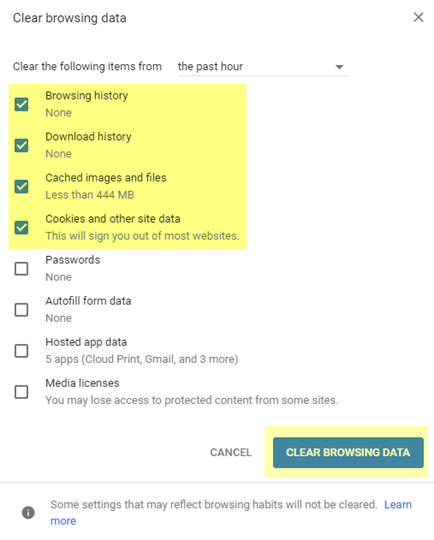The width and height of the screenshot is (434, 540).
Task: Click the time range dropdown arrow
Action: click(339, 67)
